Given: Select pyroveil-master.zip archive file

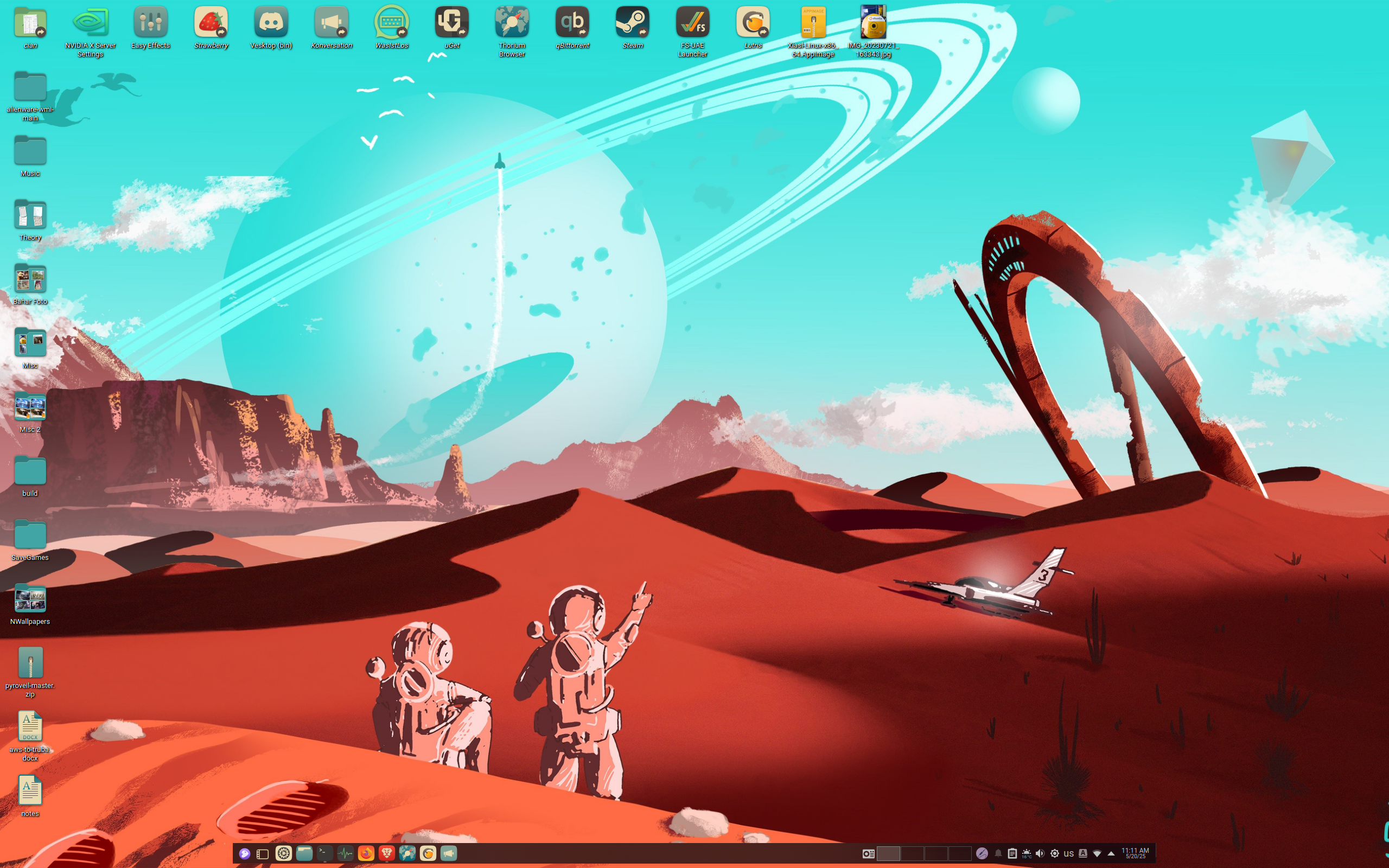Looking at the screenshot, I should point(30,672).
